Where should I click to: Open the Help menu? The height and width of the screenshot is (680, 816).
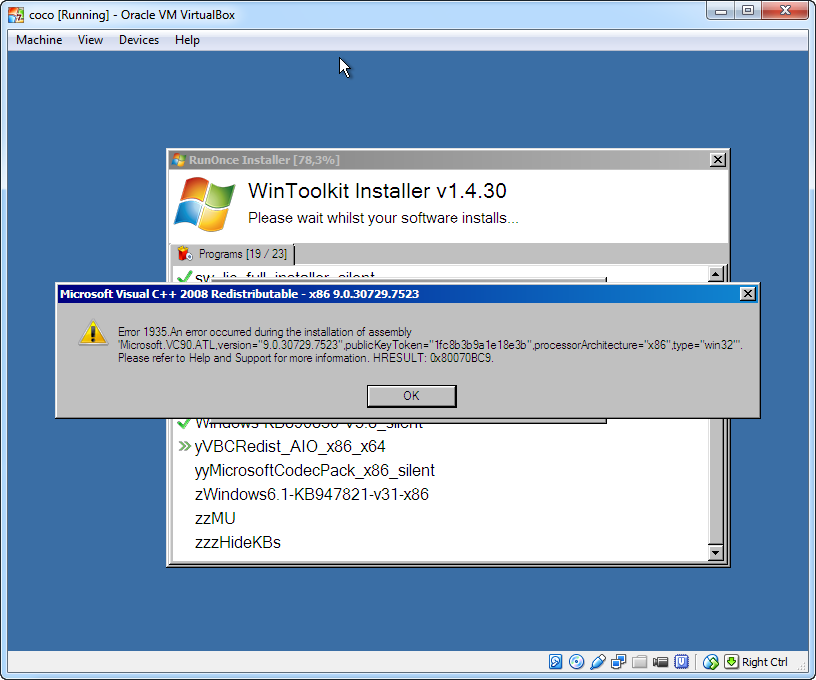pyautogui.click(x=187, y=40)
